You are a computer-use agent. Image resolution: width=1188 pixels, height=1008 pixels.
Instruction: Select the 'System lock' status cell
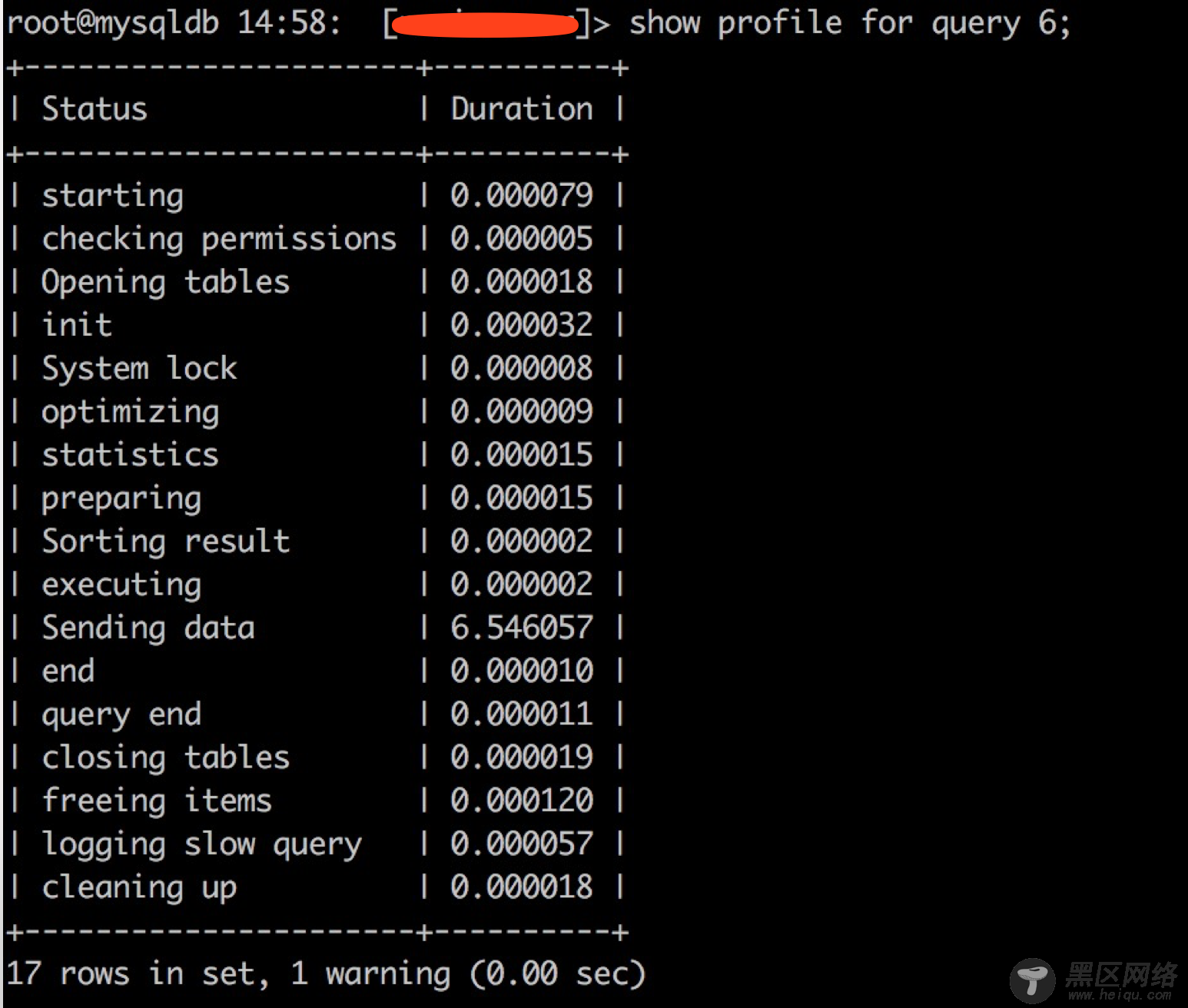(140, 368)
